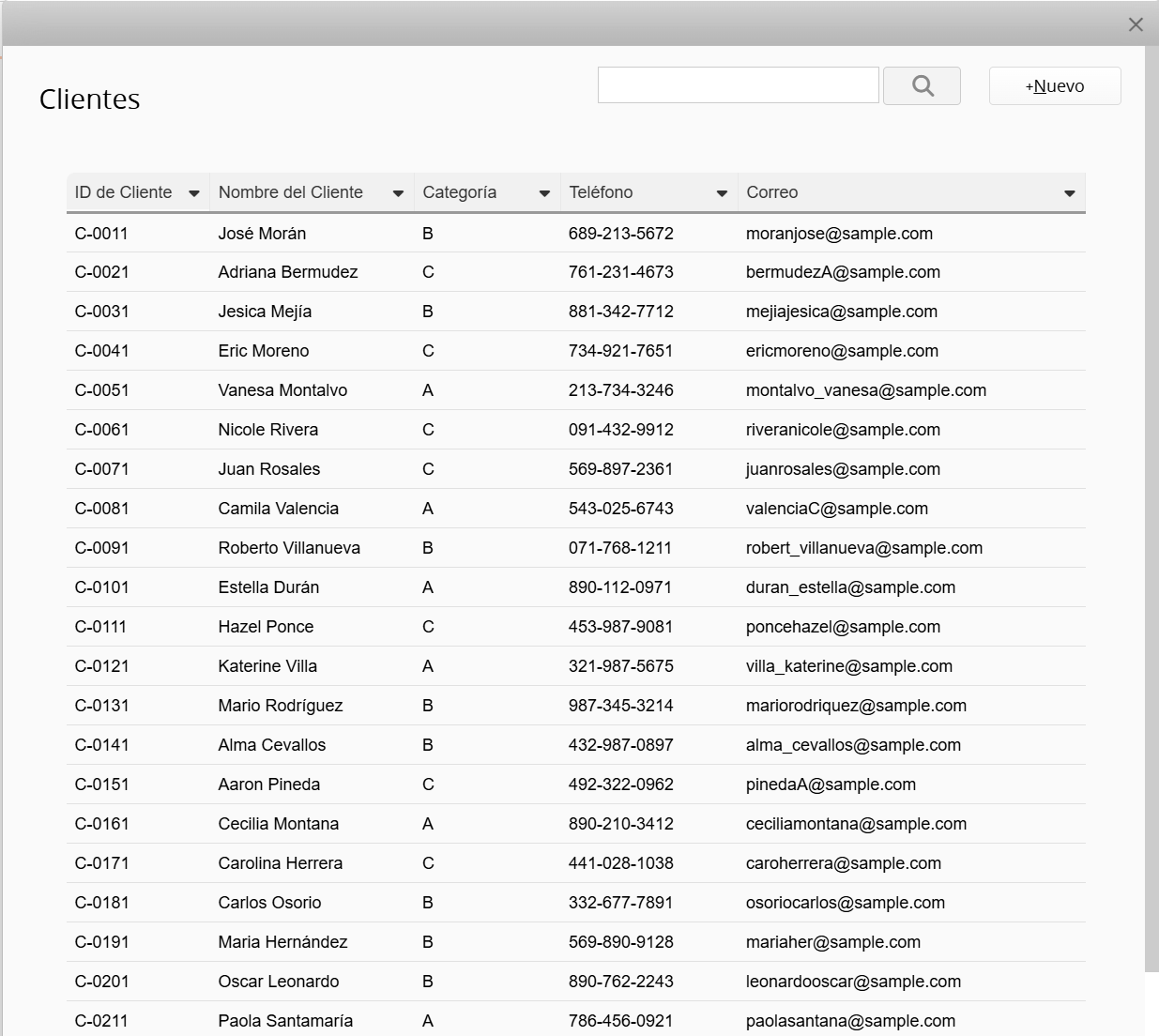Select the Roberto Villanueva name cell
Image resolution: width=1159 pixels, height=1036 pixels.
[289, 548]
